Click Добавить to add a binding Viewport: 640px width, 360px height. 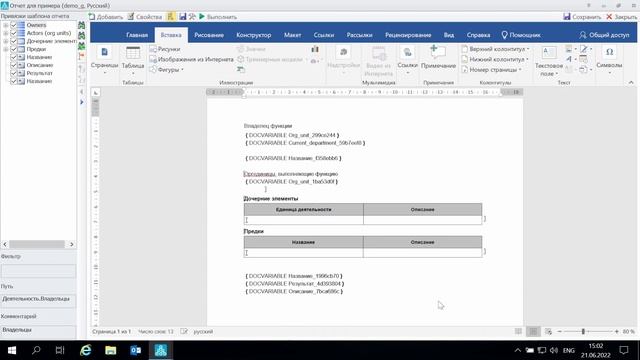tap(106, 17)
